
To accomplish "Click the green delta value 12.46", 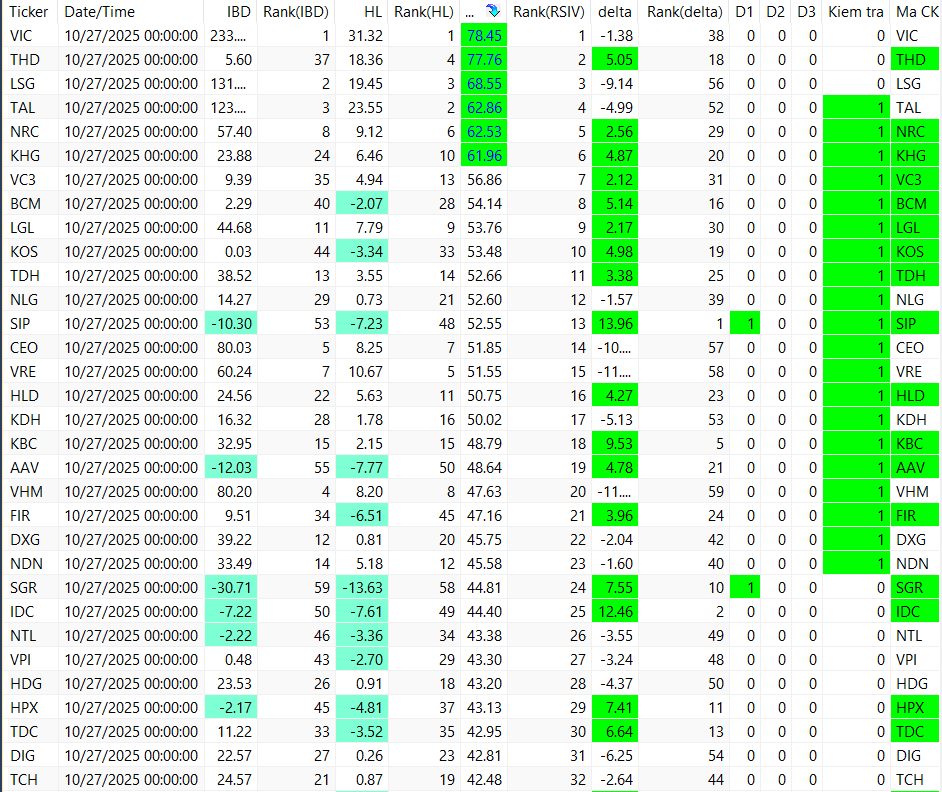I will coord(615,612).
